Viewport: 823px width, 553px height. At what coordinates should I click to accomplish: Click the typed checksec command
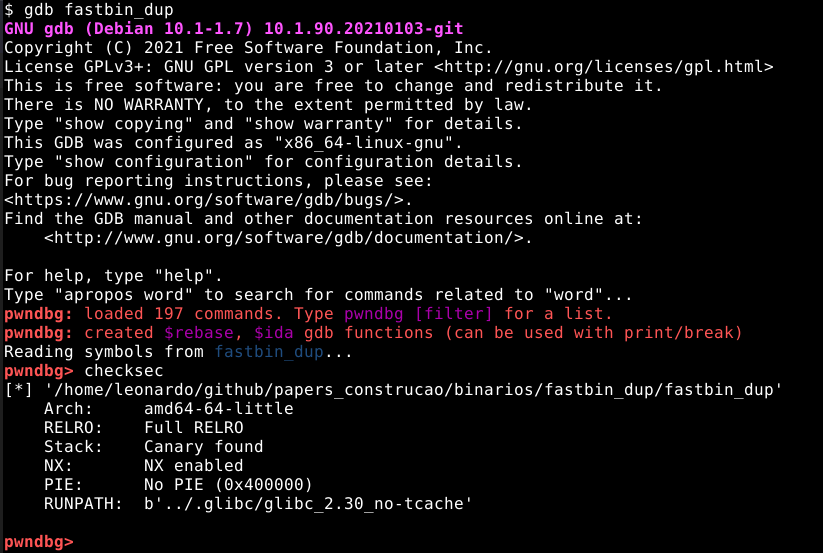tap(124, 371)
